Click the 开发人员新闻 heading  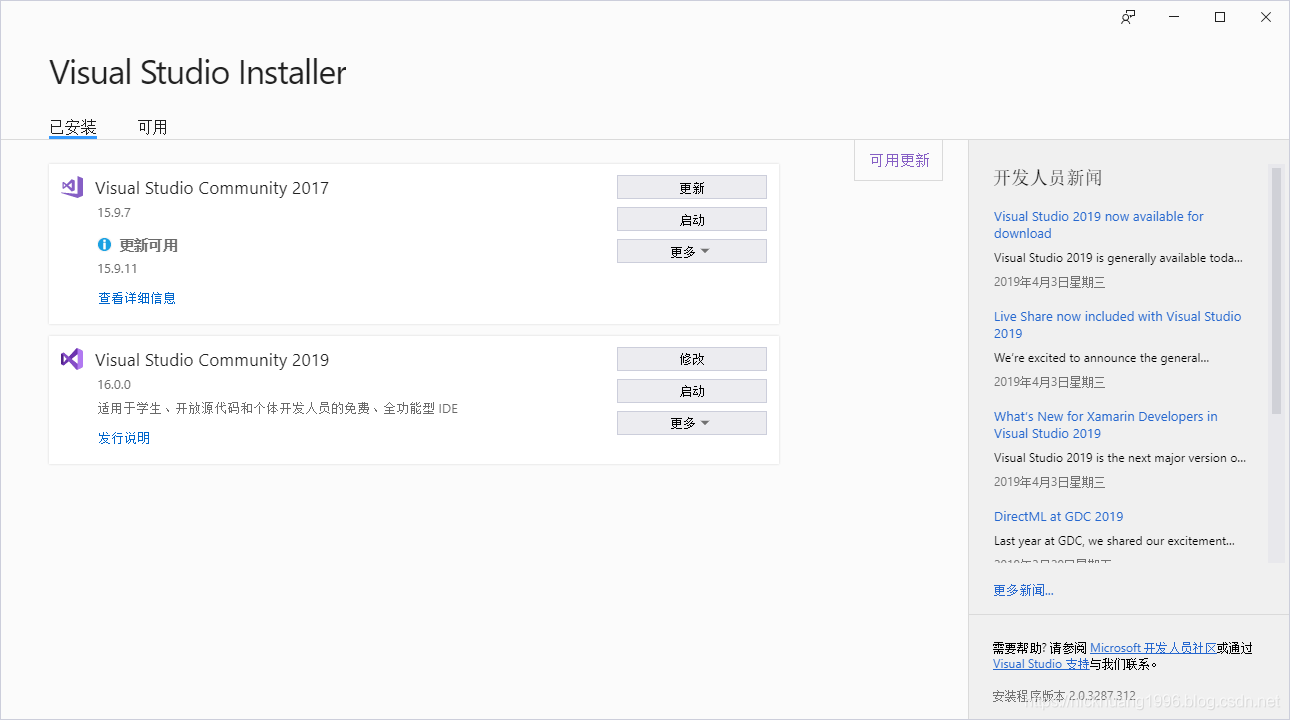(x=1048, y=178)
